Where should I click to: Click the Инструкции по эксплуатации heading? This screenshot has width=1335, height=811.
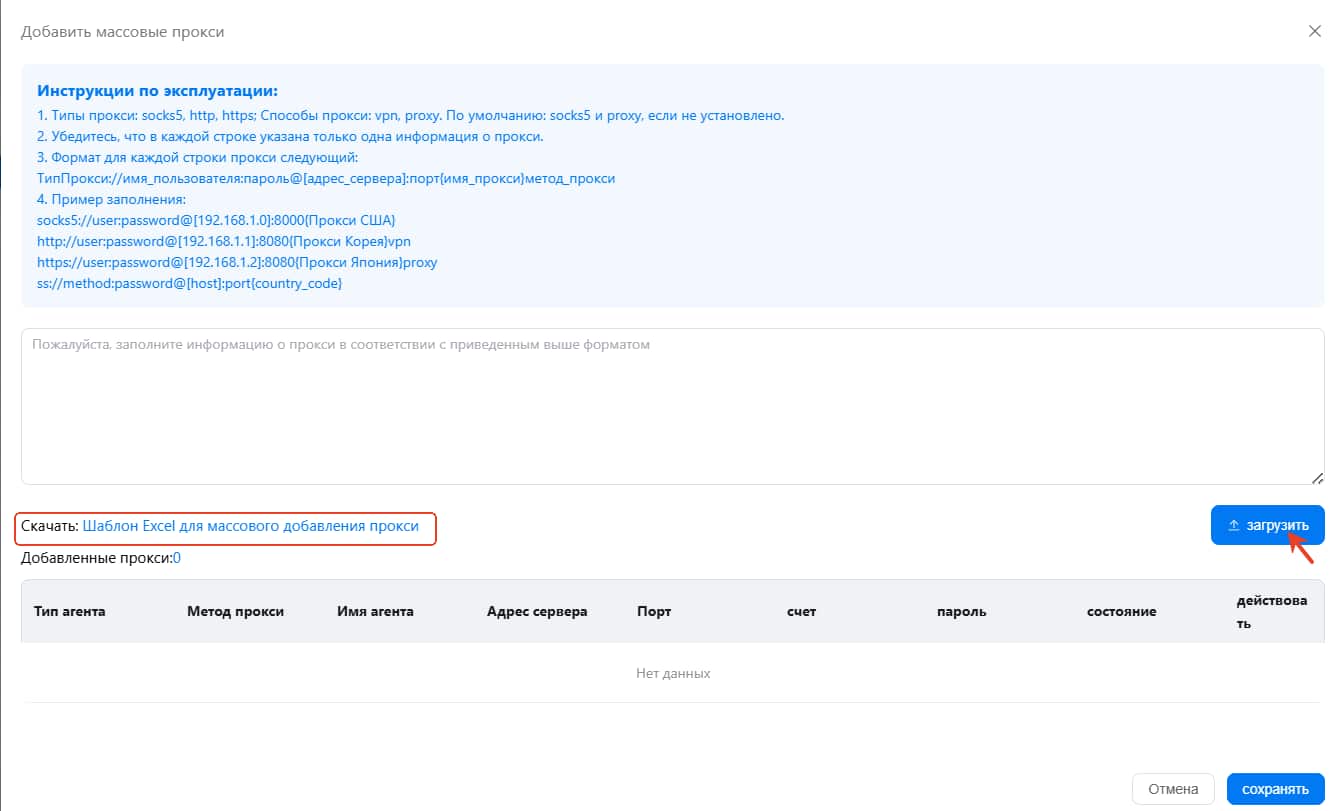pyautogui.click(x=157, y=91)
